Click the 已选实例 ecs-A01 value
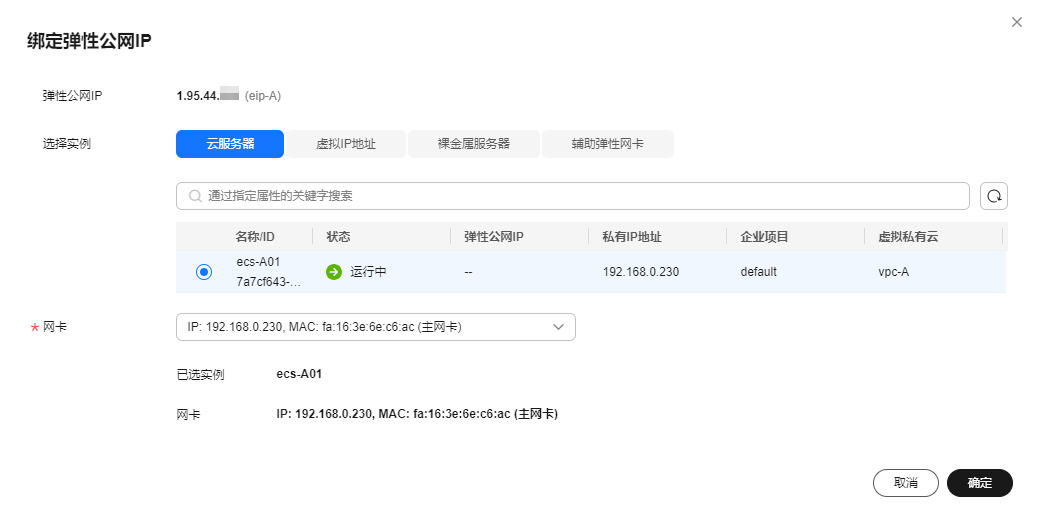This screenshot has height=521, width=1040. coord(299,374)
